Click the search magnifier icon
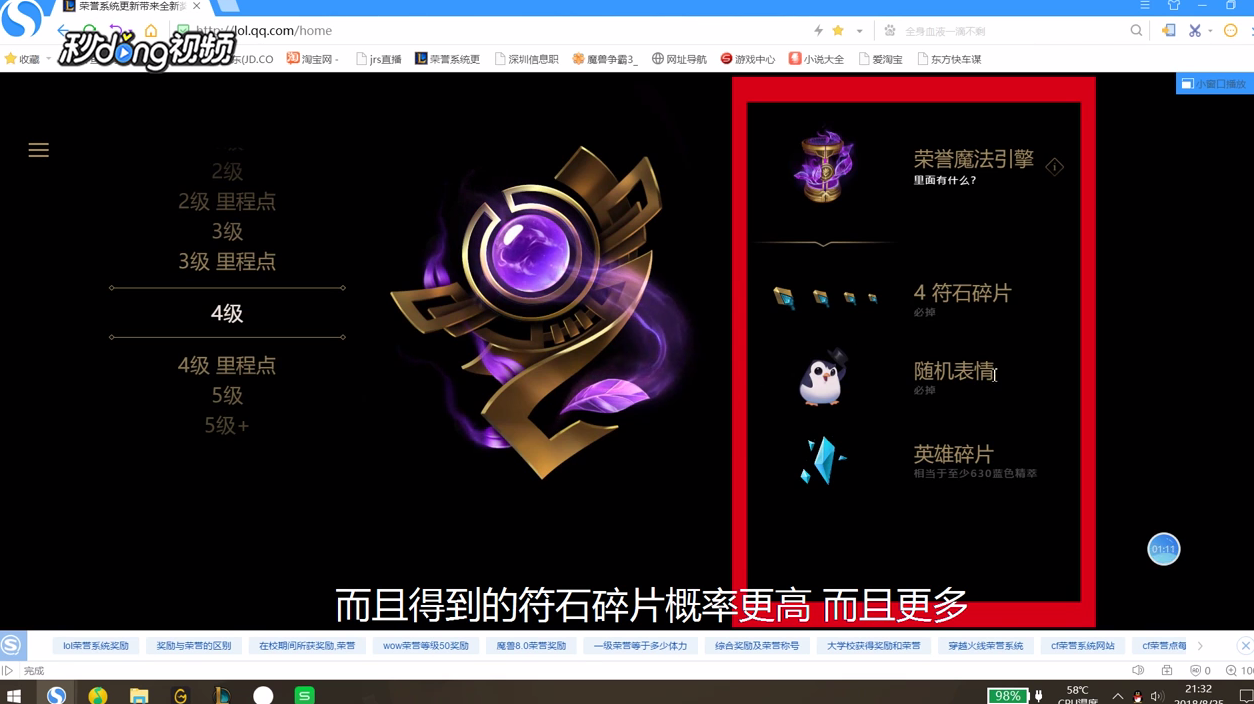Viewport: 1254px width, 704px height. click(1136, 31)
